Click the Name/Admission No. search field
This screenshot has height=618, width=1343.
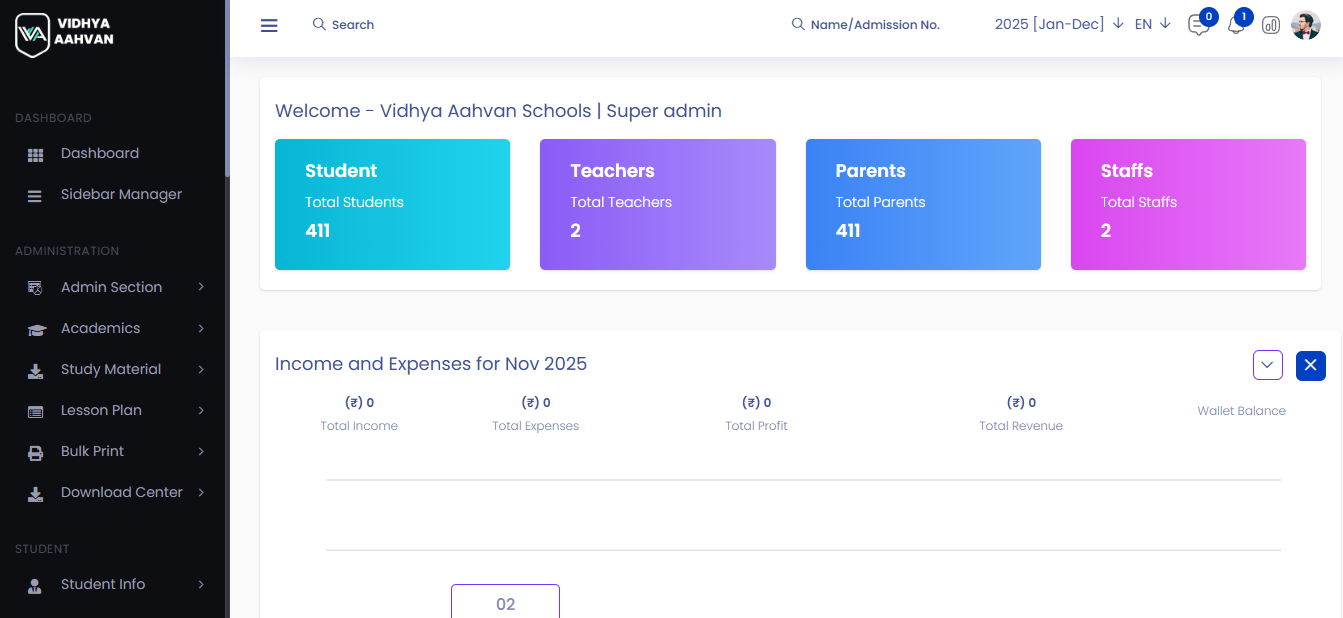click(874, 25)
